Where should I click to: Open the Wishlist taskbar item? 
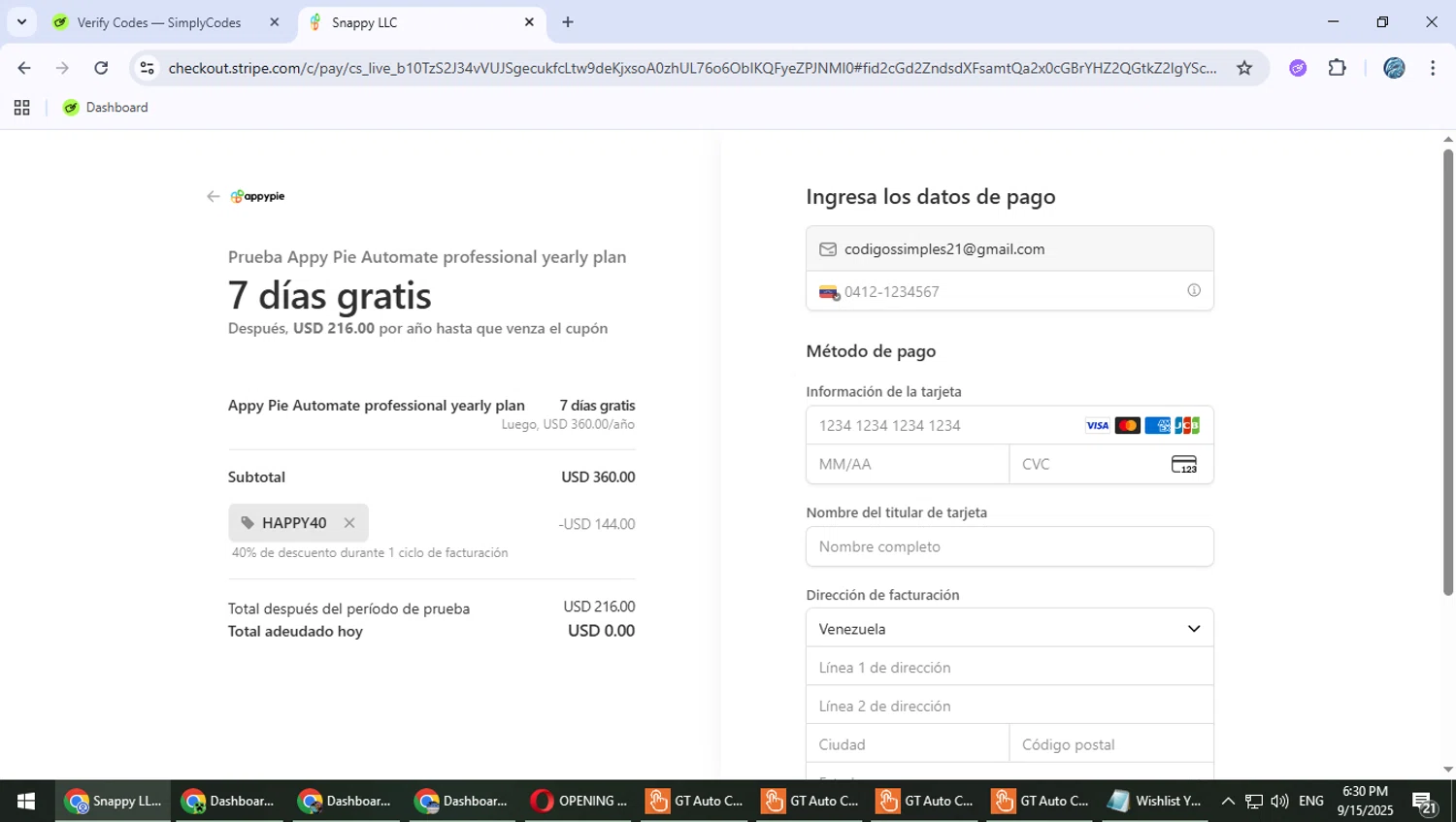[1155, 801]
